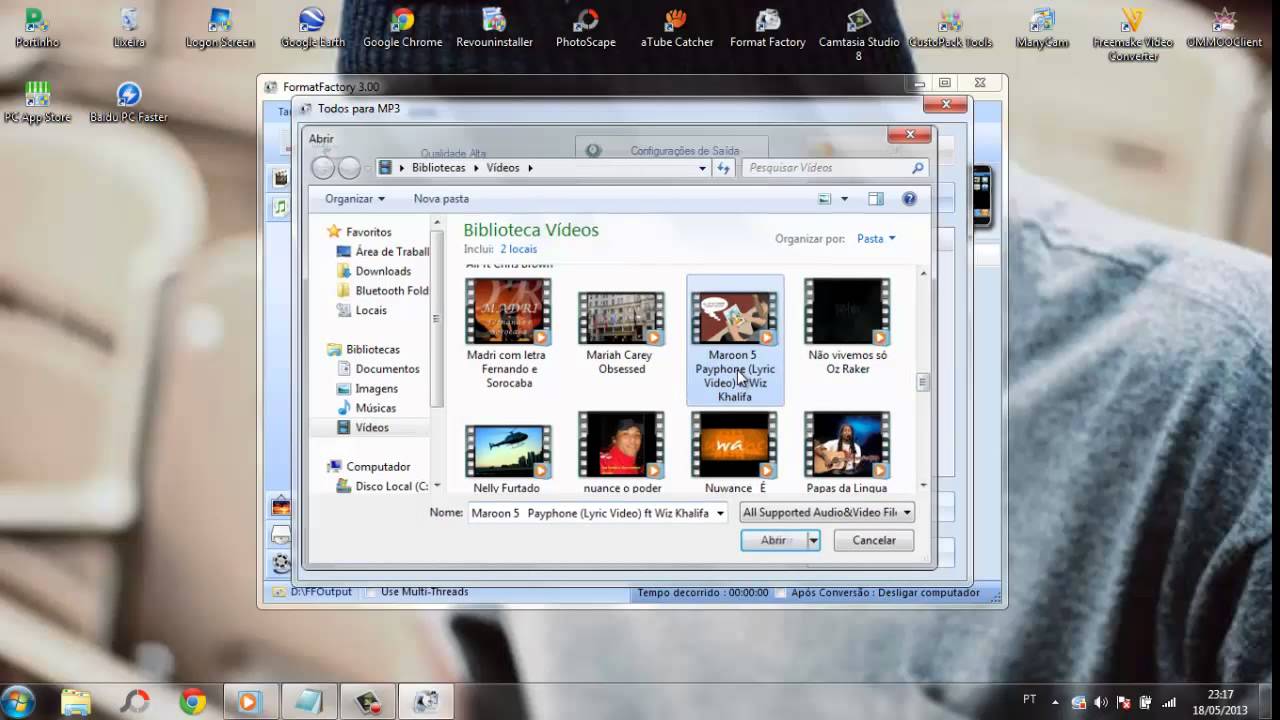Select the Não vivemos só Oz Raker video
Screen dimensions: 1280x720
tap(847, 328)
